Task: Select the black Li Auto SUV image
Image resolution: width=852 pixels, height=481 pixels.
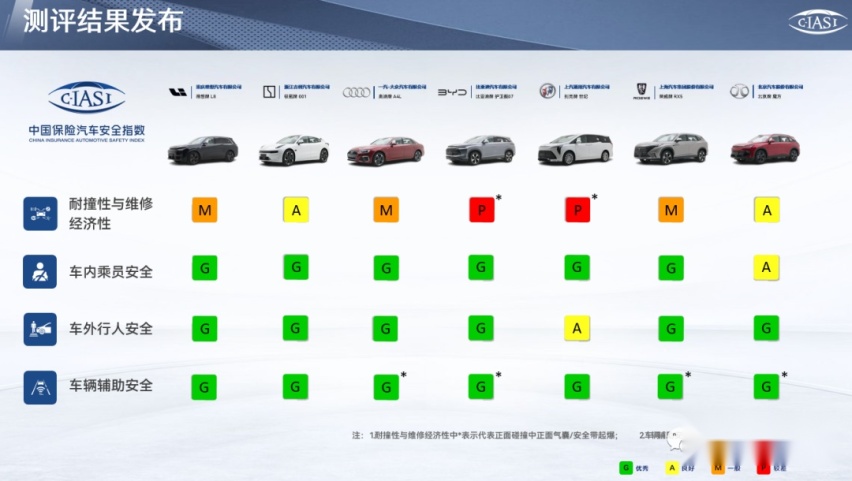Action: pos(203,150)
